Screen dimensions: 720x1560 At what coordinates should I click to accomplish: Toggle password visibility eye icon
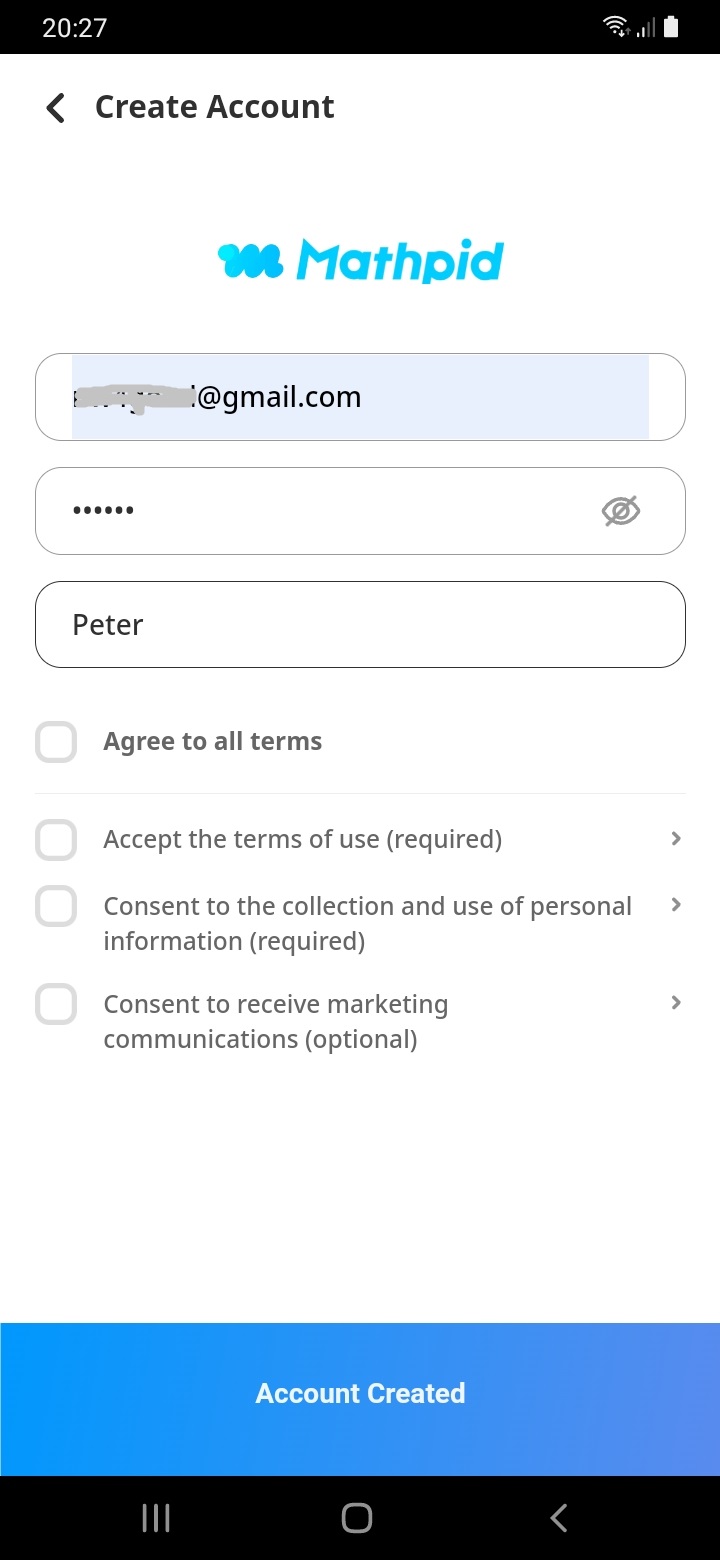point(620,511)
